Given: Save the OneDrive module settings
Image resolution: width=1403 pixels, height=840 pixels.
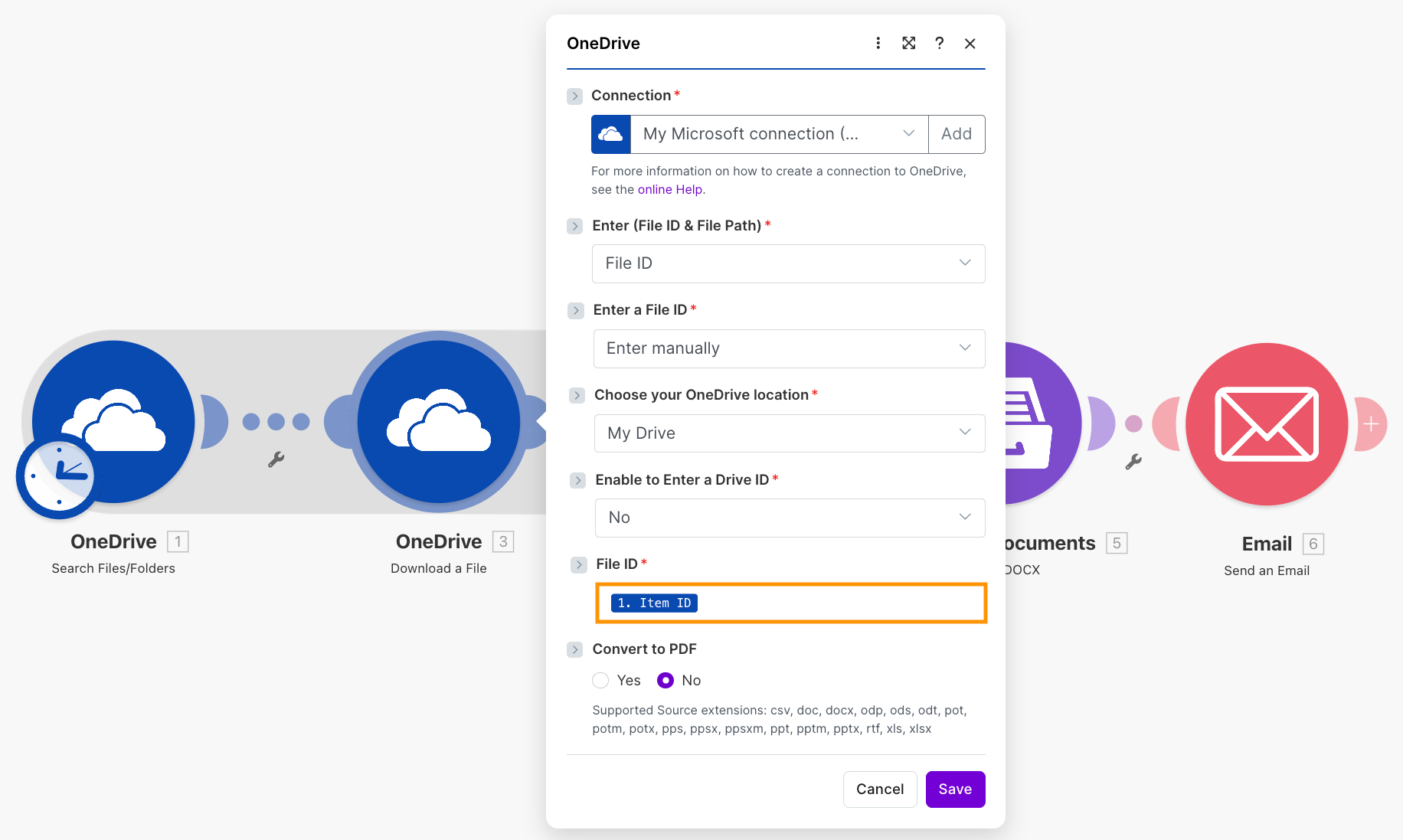Looking at the screenshot, I should tap(955, 789).
